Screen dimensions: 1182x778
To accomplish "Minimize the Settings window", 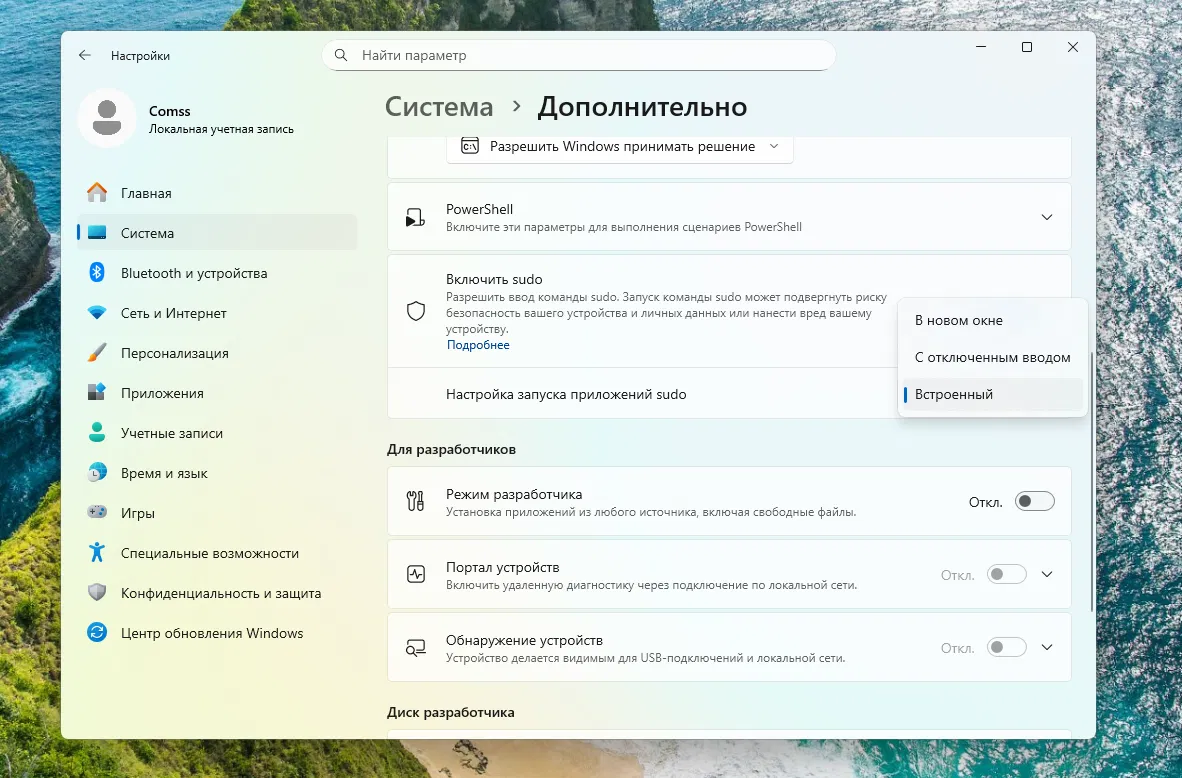I will (981, 47).
